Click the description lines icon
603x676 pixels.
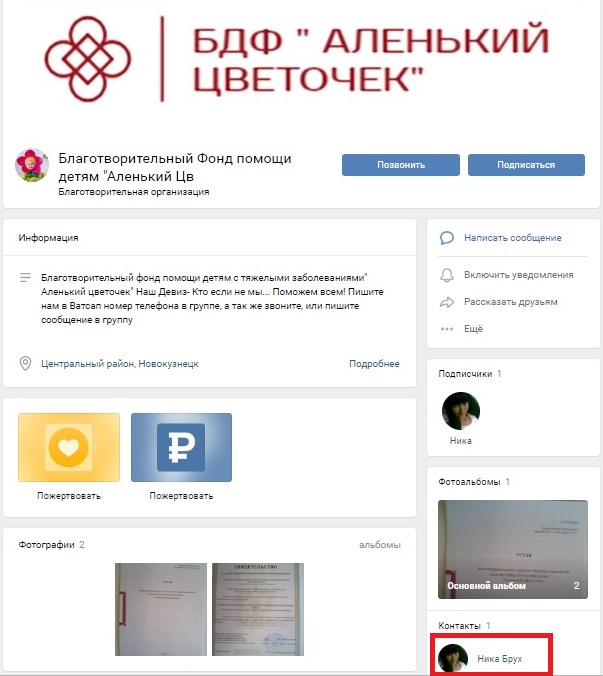coord(25,278)
